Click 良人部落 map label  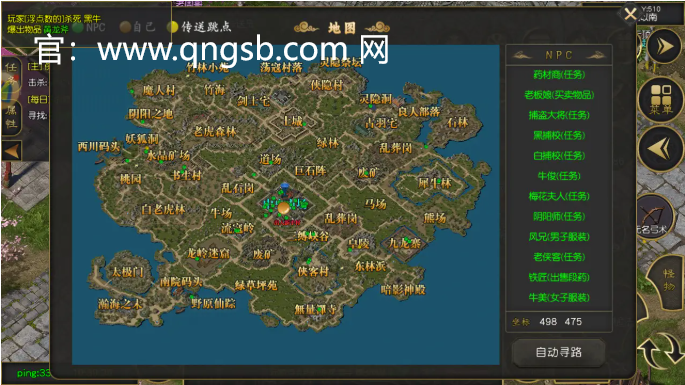(419, 112)
